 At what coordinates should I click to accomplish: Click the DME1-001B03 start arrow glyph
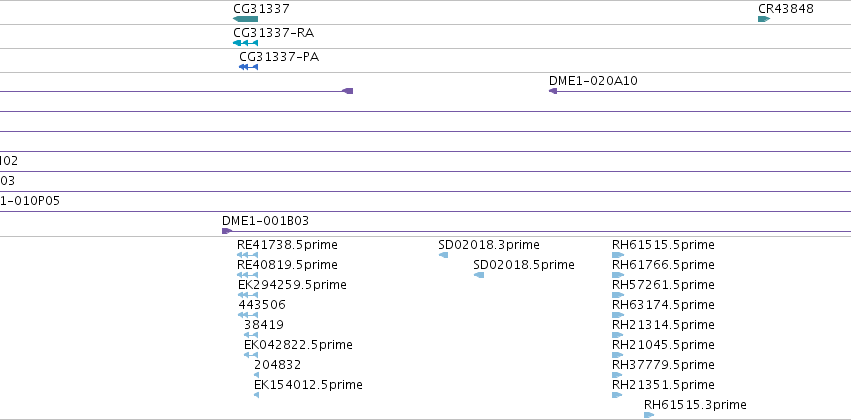pos(227,231)
